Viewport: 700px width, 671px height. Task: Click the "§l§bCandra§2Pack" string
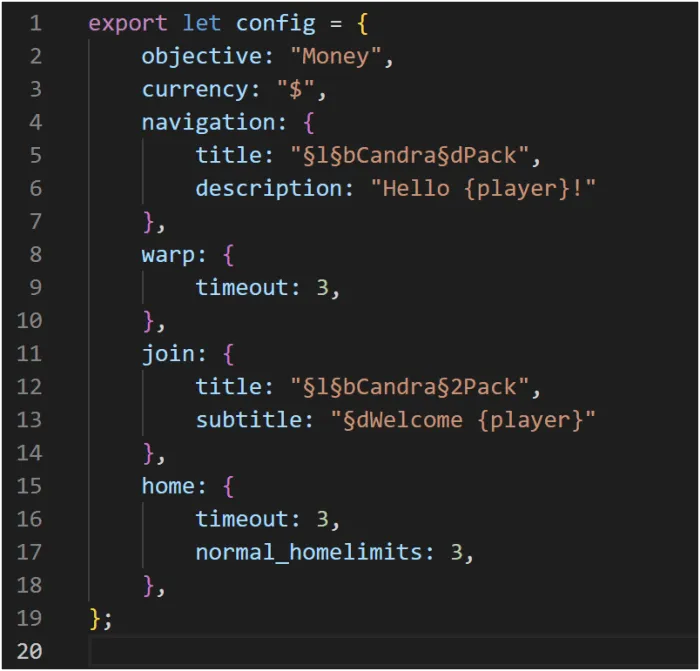[409, 387]
